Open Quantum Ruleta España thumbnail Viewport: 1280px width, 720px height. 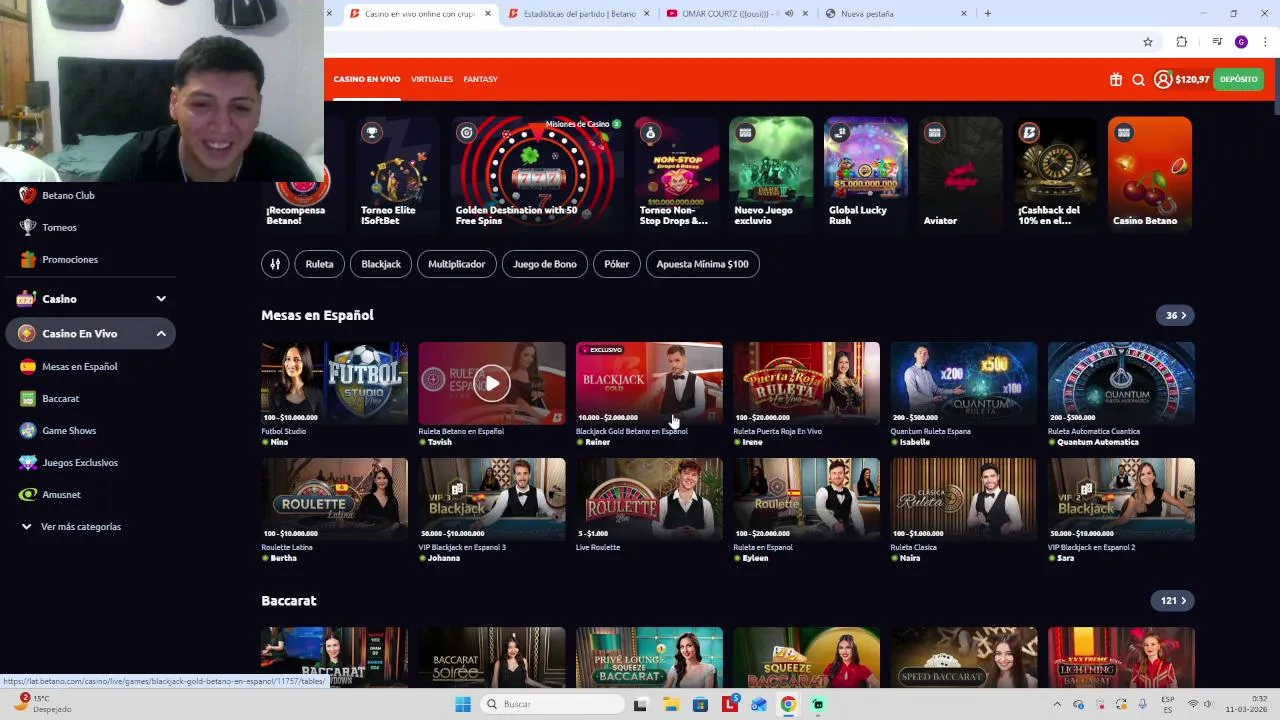[964, 383]
